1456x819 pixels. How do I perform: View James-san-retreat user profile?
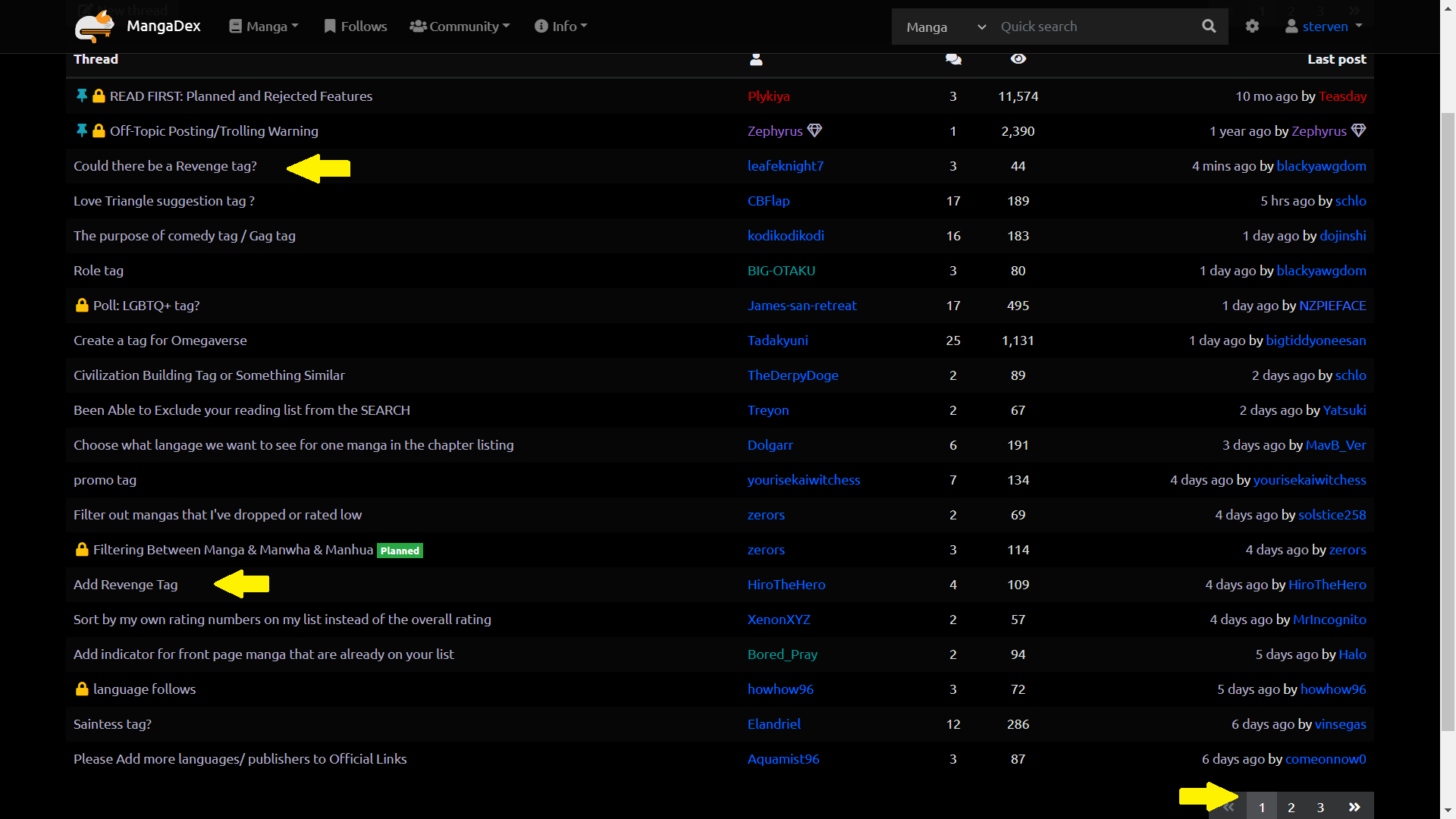tap(802, 306)
